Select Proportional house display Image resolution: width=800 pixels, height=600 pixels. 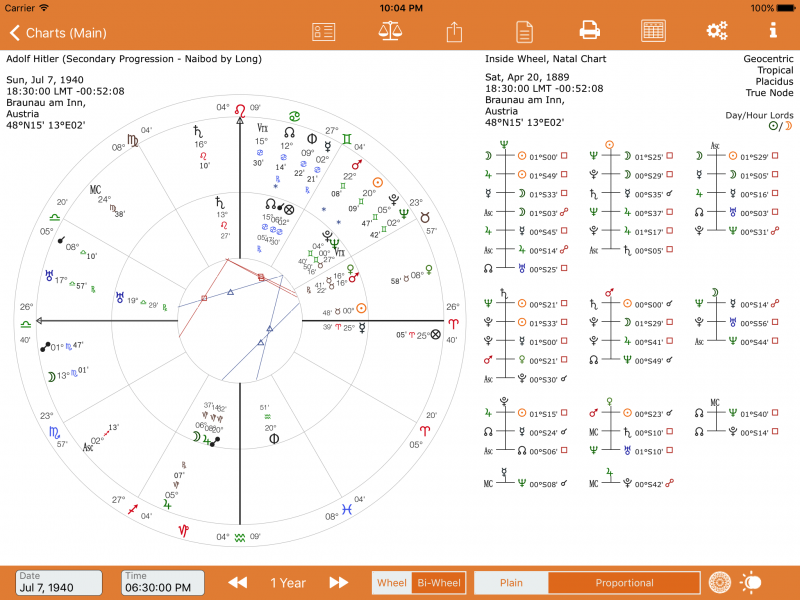[x=624, y=583]
